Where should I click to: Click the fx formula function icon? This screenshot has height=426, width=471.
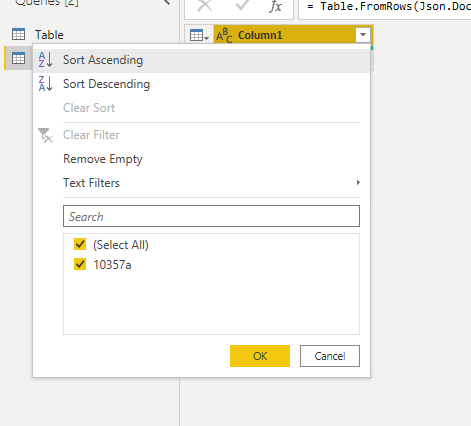tap(275, 6)
